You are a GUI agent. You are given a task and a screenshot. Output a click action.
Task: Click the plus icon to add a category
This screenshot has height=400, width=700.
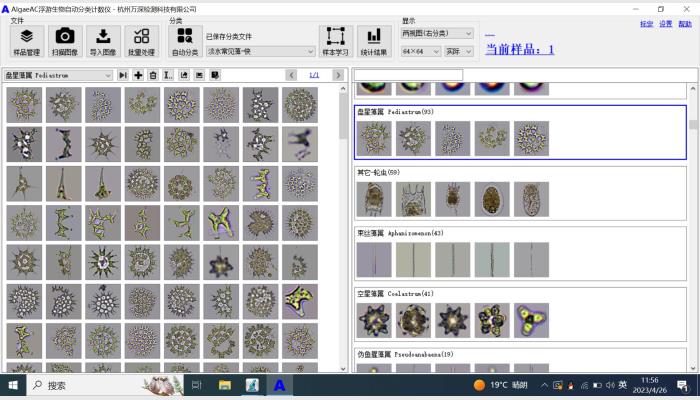click(138, 75)
